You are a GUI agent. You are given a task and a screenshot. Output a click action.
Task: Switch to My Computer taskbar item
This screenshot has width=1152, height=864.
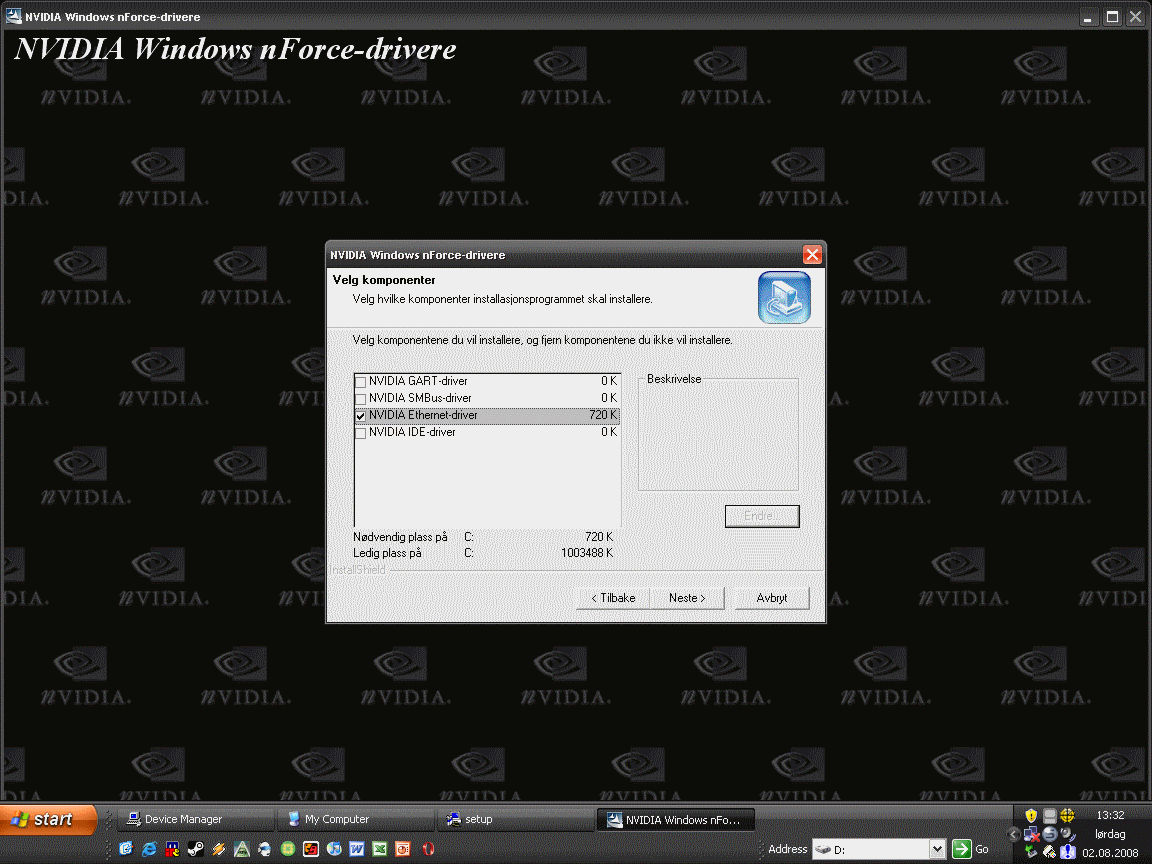355,819
